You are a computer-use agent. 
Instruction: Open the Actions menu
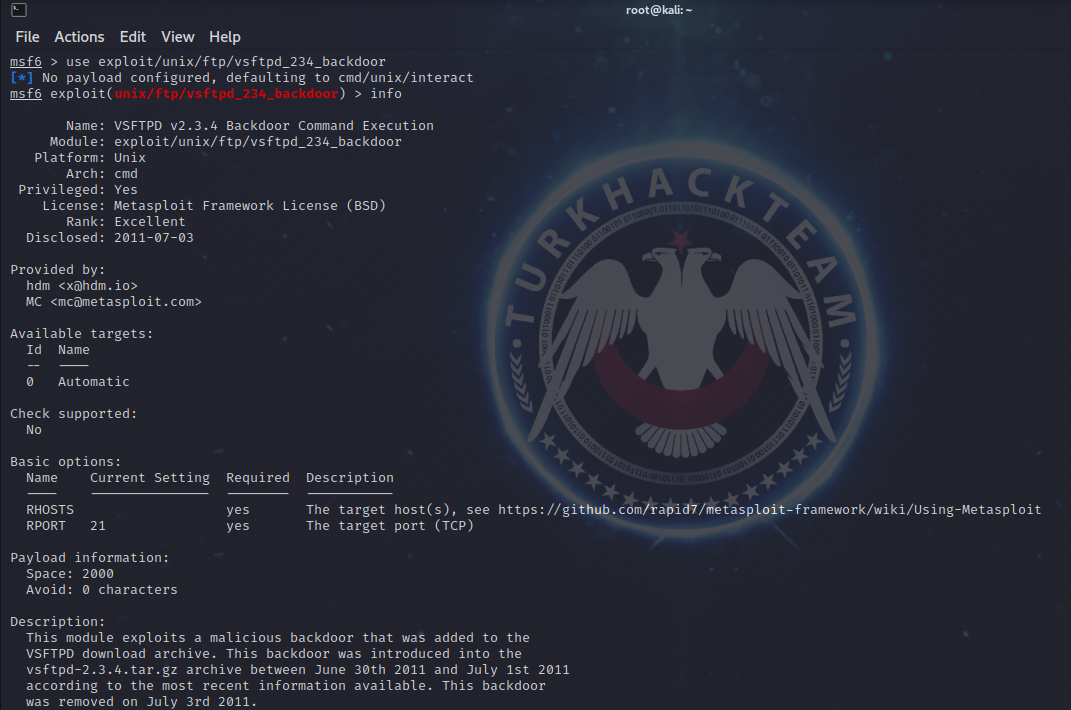coord(79,37)
